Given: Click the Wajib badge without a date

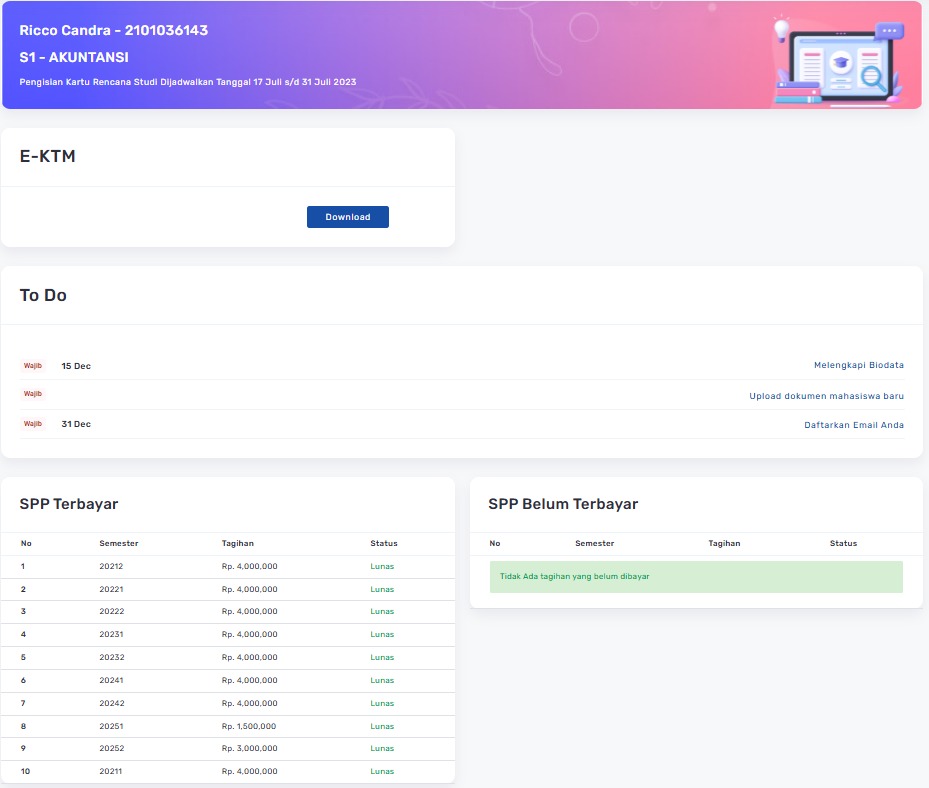Looking at the screenshot, I should coord(33,394).
